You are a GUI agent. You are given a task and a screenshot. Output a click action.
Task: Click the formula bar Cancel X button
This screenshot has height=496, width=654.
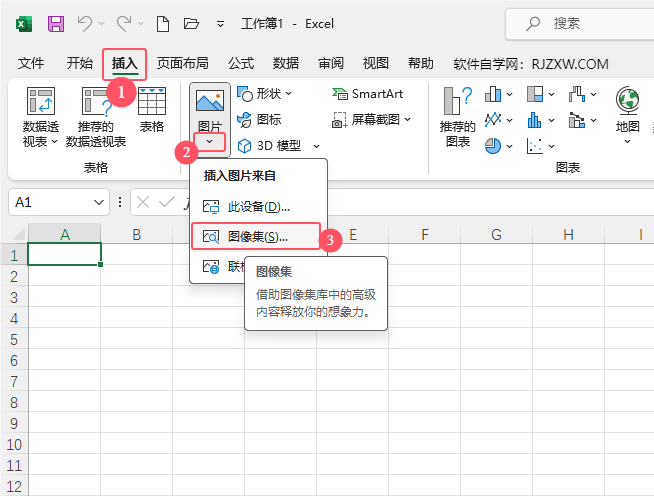(x=143, y=202)
